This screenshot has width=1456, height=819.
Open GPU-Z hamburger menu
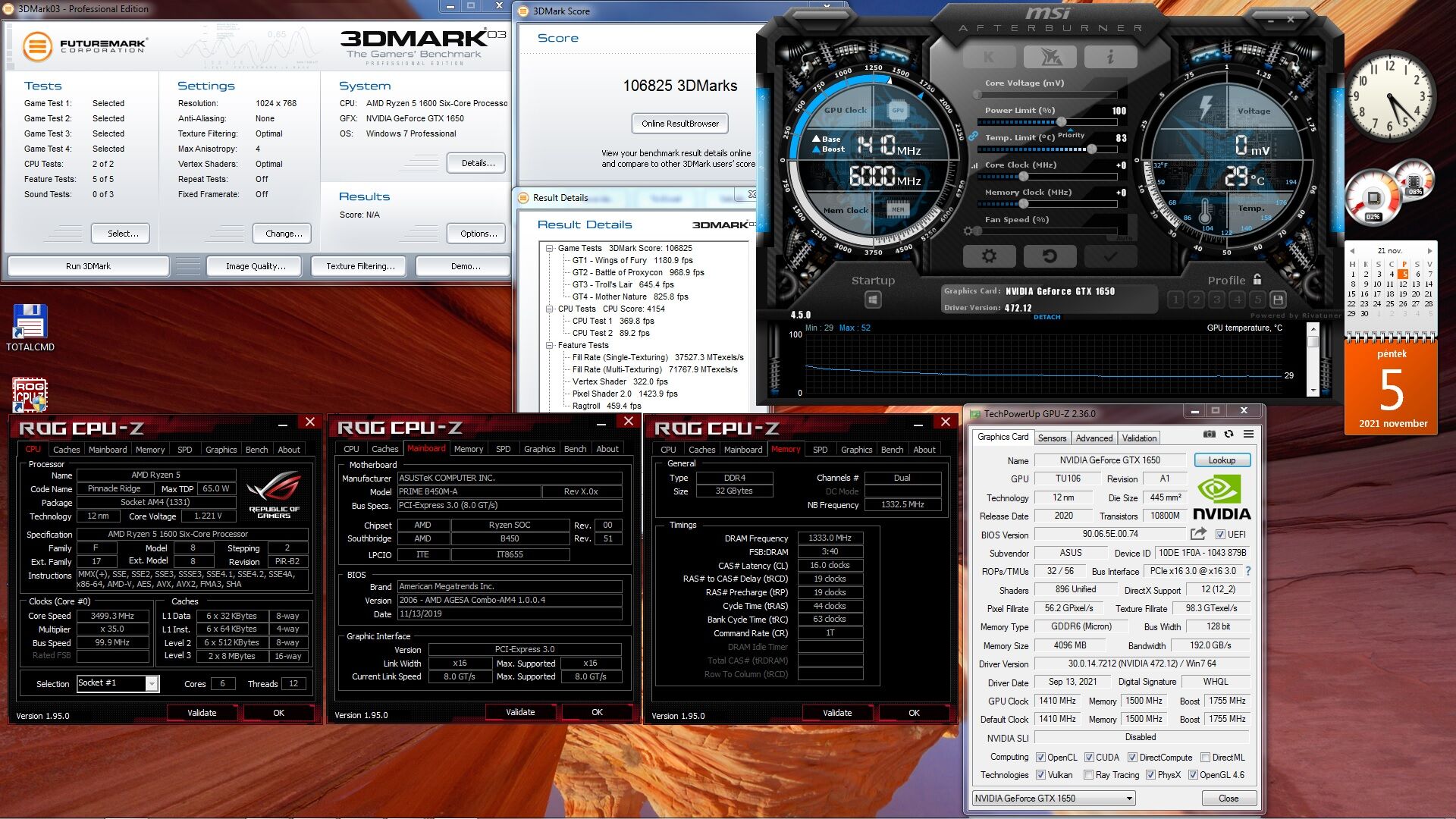(x=1248, y=435)
